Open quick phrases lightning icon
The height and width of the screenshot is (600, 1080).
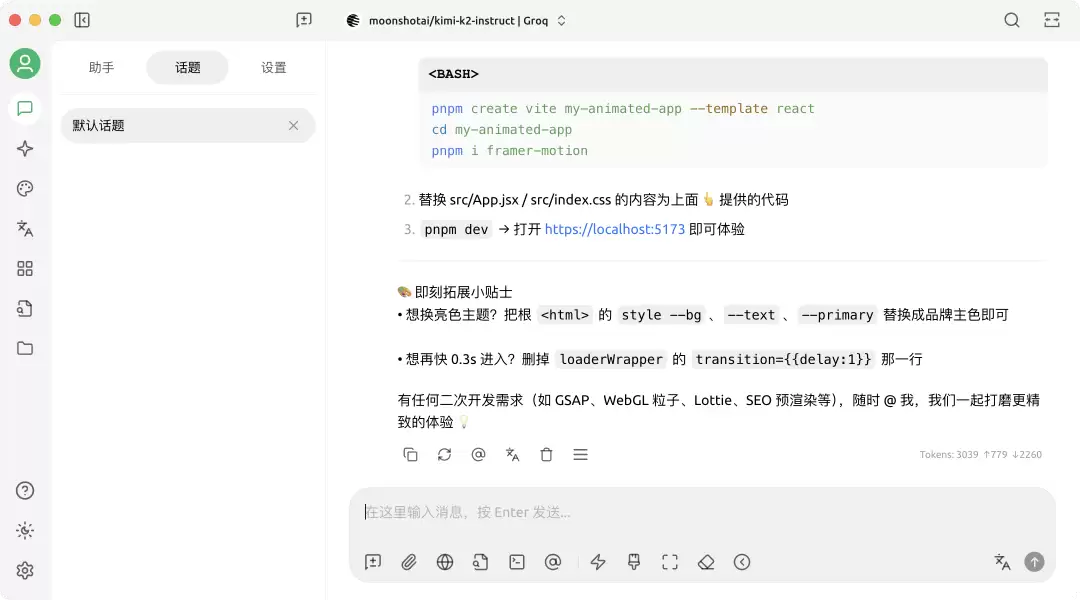598,562
